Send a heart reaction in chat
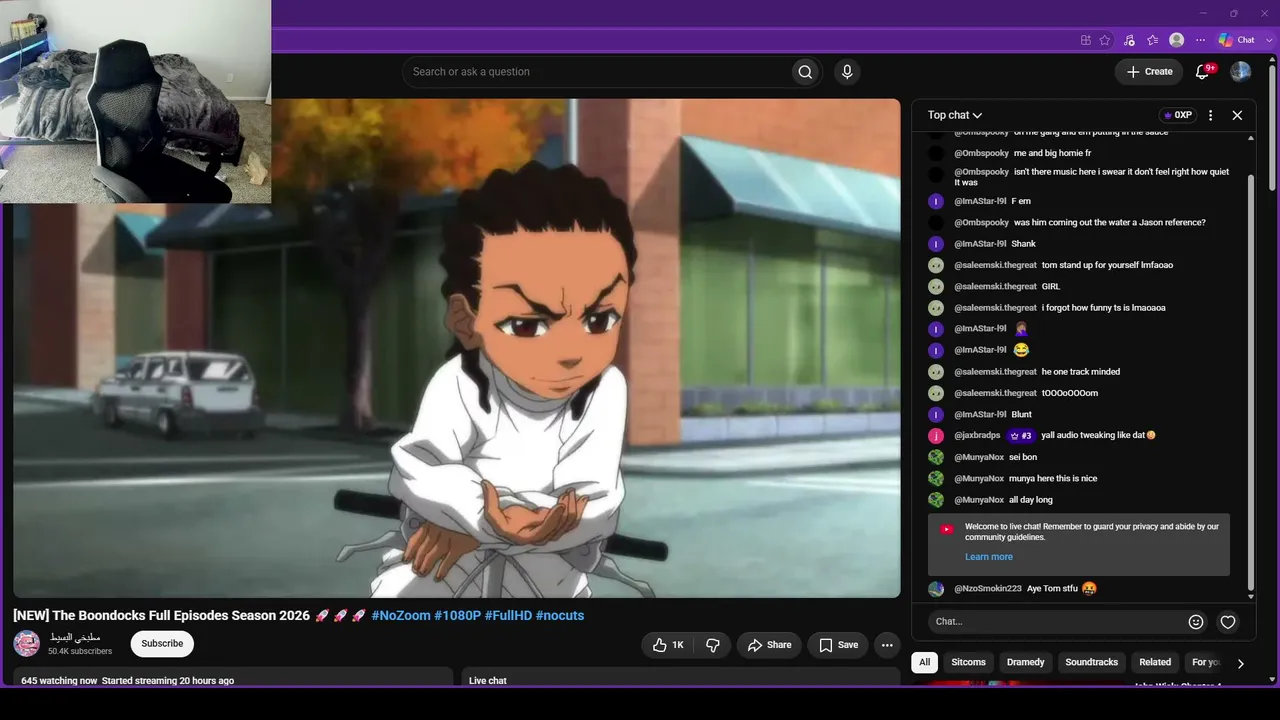This screenshot has height=720, width=1280. point(1228,622)
